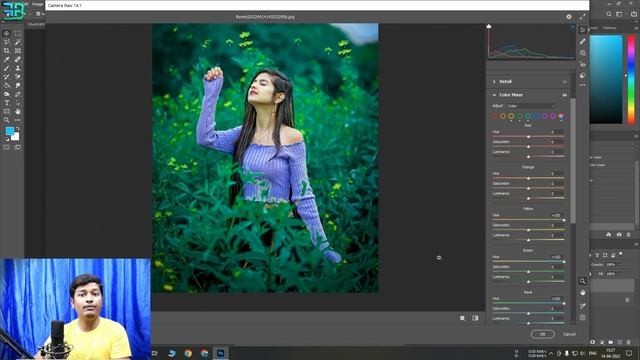Toggle the grid overlay icon in Camera Raw

(582, 317)
